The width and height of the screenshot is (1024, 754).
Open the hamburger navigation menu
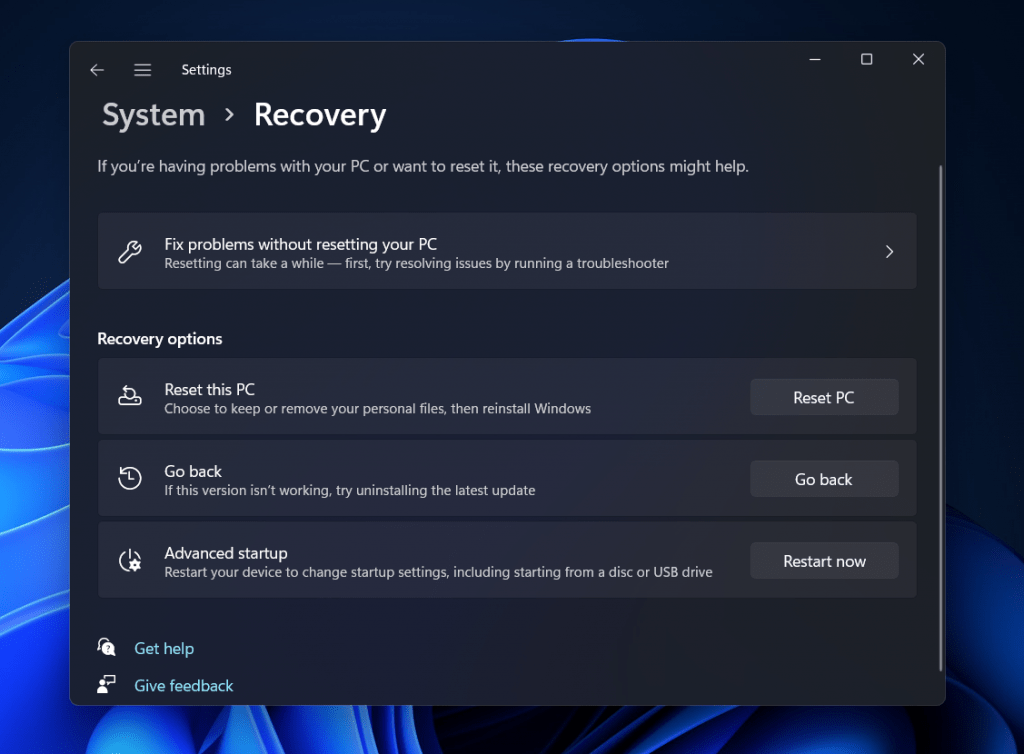click(x=143, y=70)
